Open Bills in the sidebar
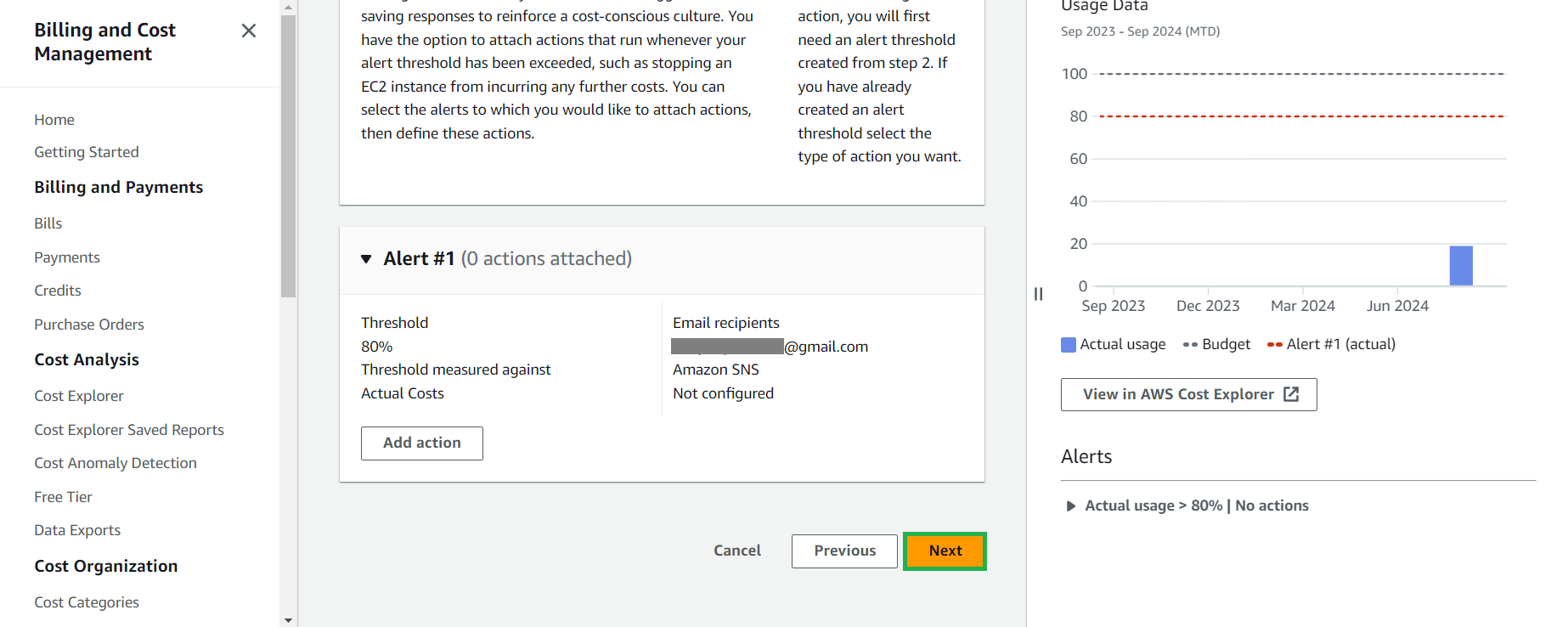 coord(48,223)
